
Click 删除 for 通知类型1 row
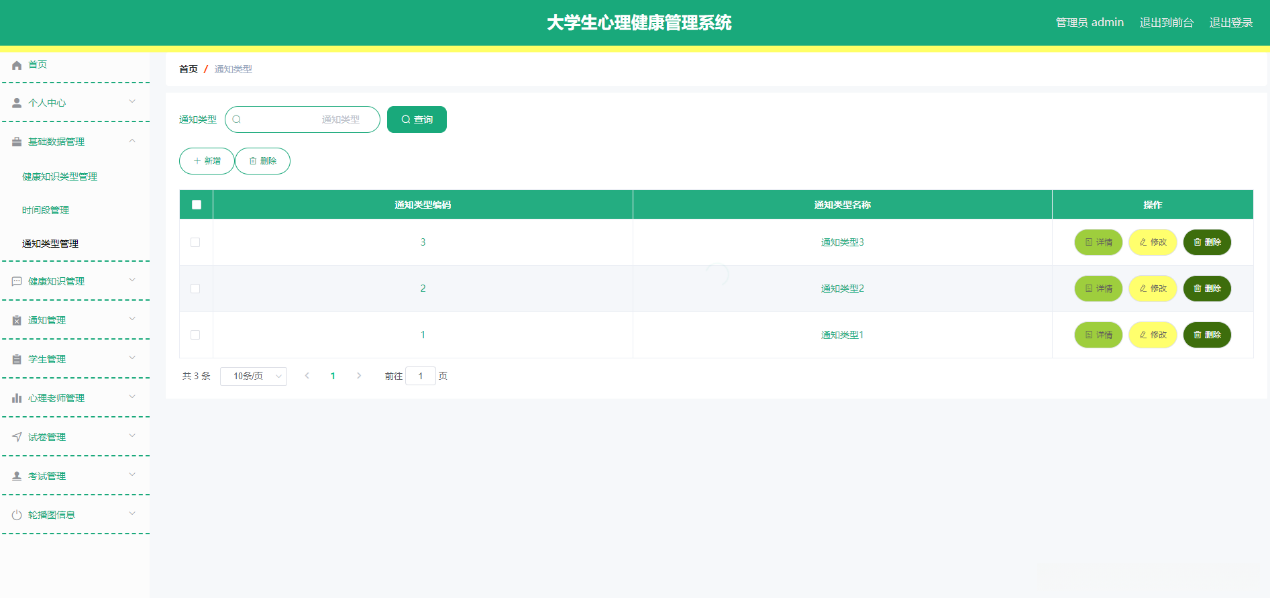(1207, 335)
